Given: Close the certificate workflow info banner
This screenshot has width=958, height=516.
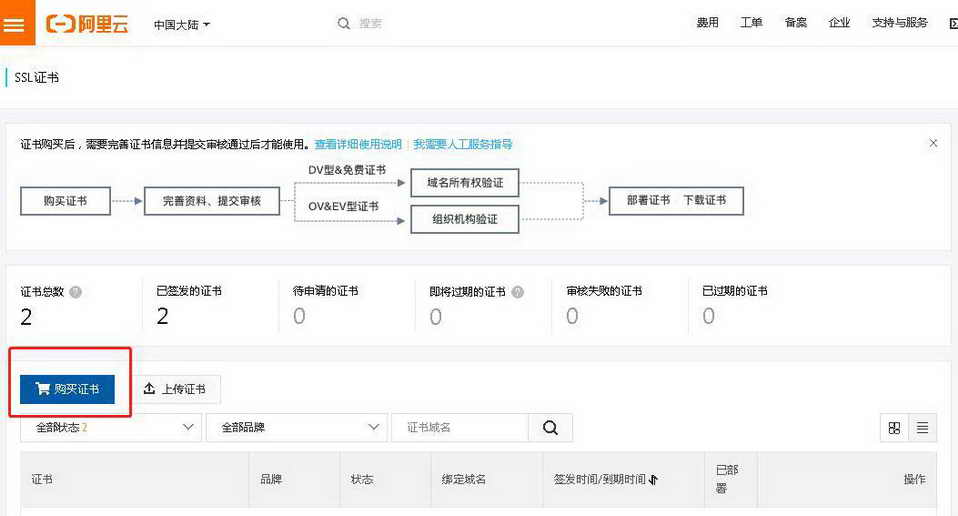Looking at the screenshot, I should pyautogui.click(x=933, y=143).
